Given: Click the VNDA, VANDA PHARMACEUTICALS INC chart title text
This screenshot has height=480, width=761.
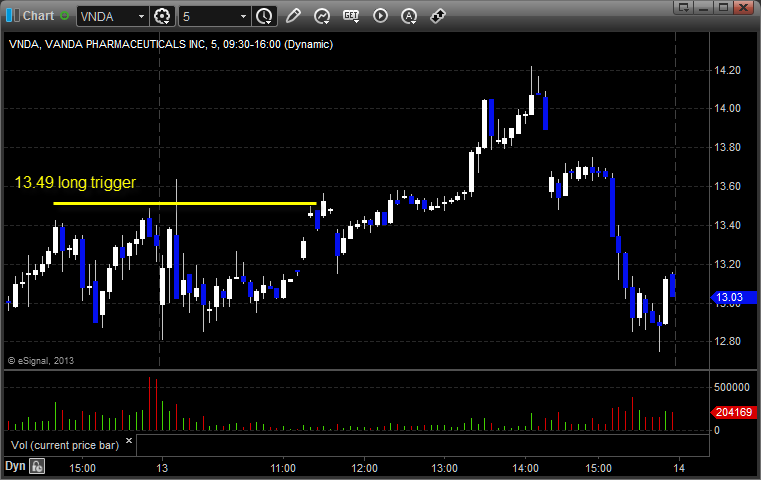Looking at the screenshot, I should [x=171, y=44].
